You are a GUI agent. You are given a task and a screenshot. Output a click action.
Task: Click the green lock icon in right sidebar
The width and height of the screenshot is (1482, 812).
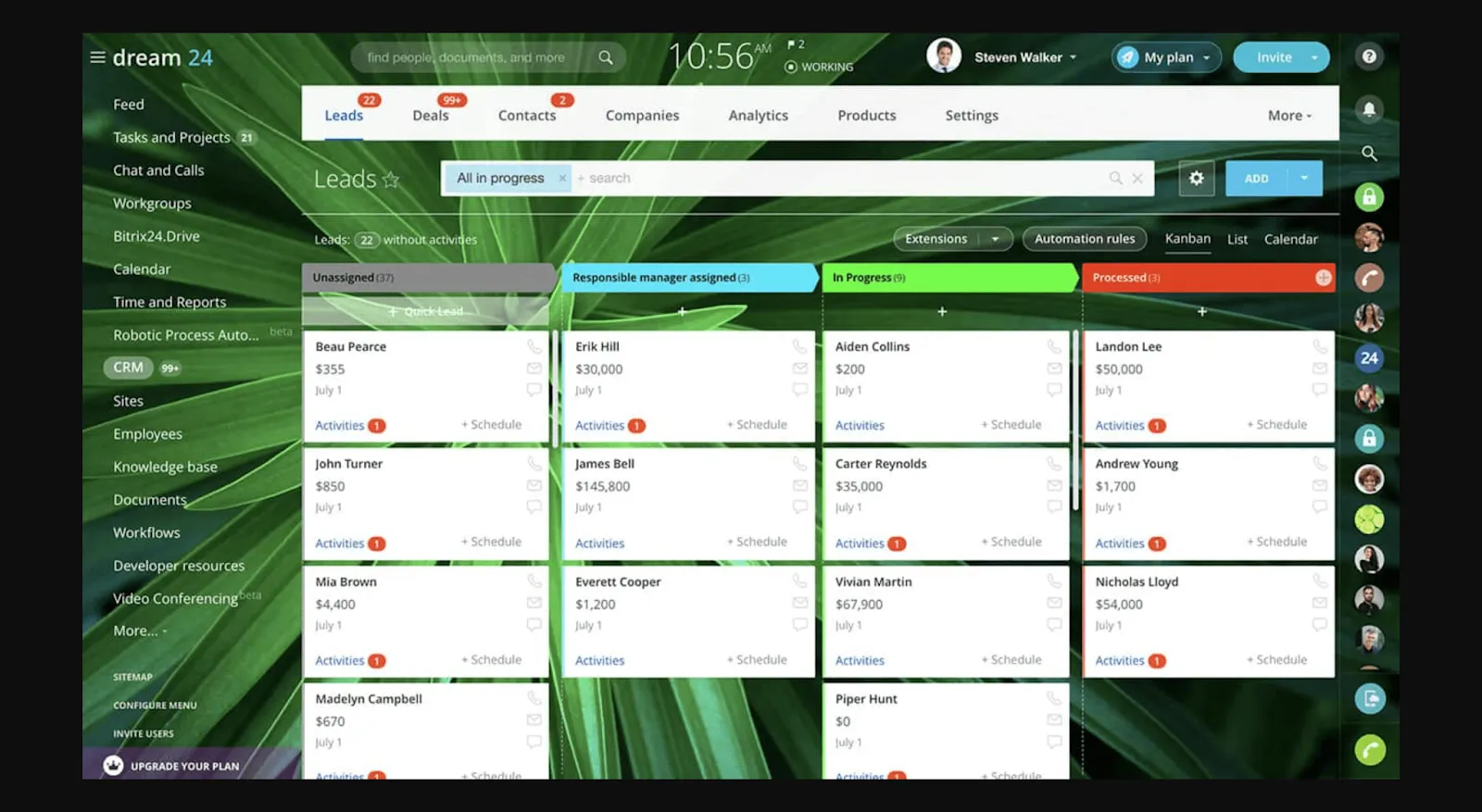pyautogui.click(x=1369, y=196)
